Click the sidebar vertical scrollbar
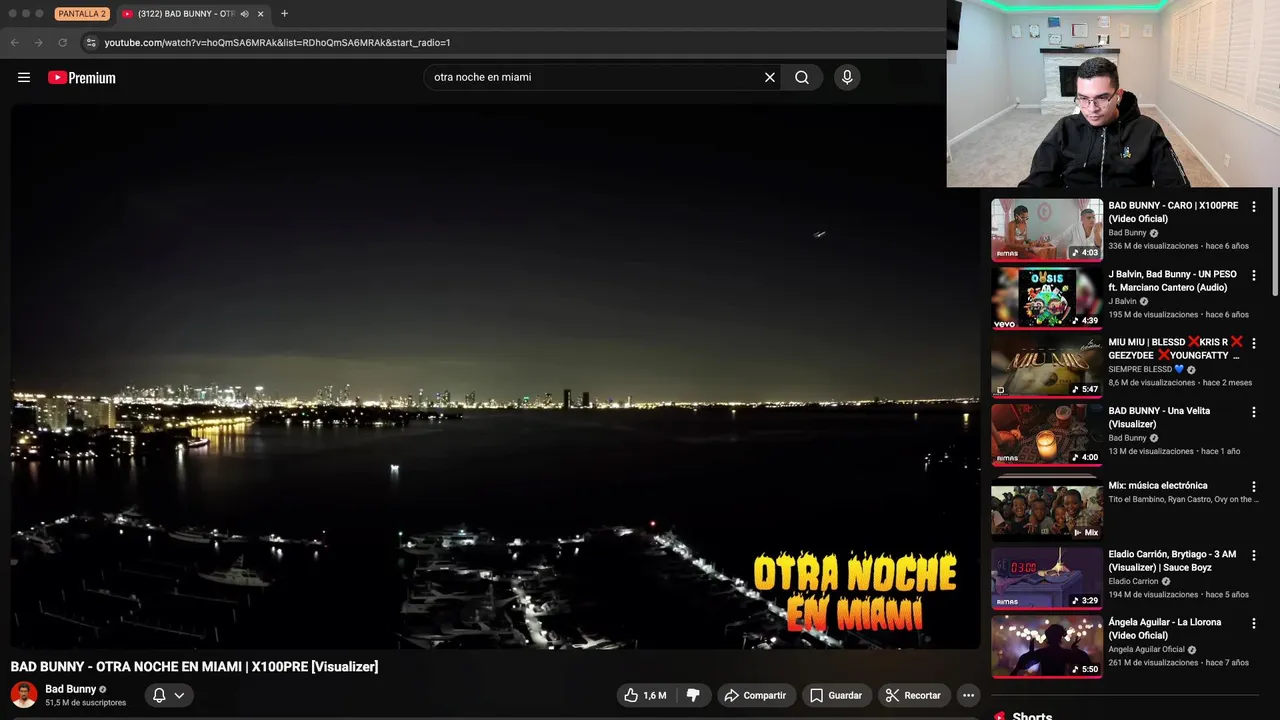This screenshot has width=1280, height=720. click(x=1275, y=240)
